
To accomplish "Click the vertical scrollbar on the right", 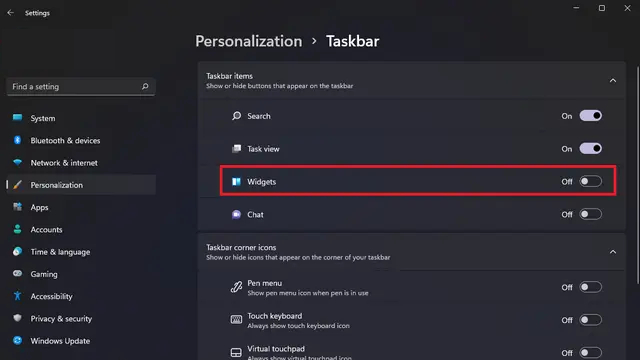I will coord(638,175).
